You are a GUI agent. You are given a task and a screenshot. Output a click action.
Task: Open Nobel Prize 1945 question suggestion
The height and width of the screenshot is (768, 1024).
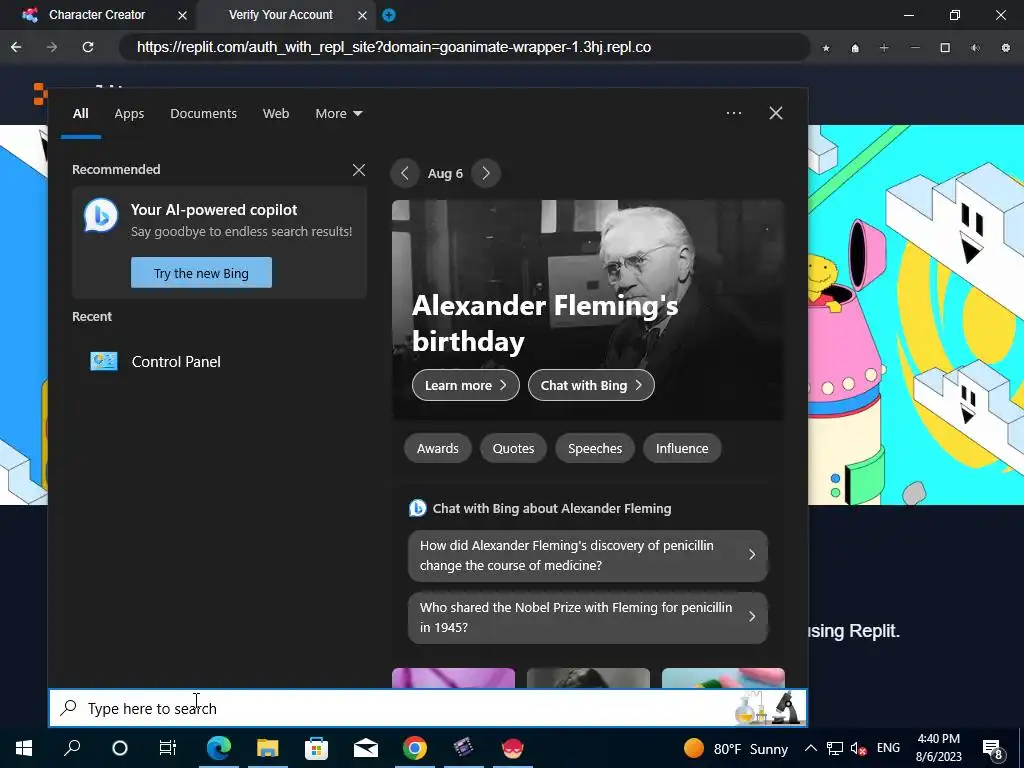click(588, 617)
